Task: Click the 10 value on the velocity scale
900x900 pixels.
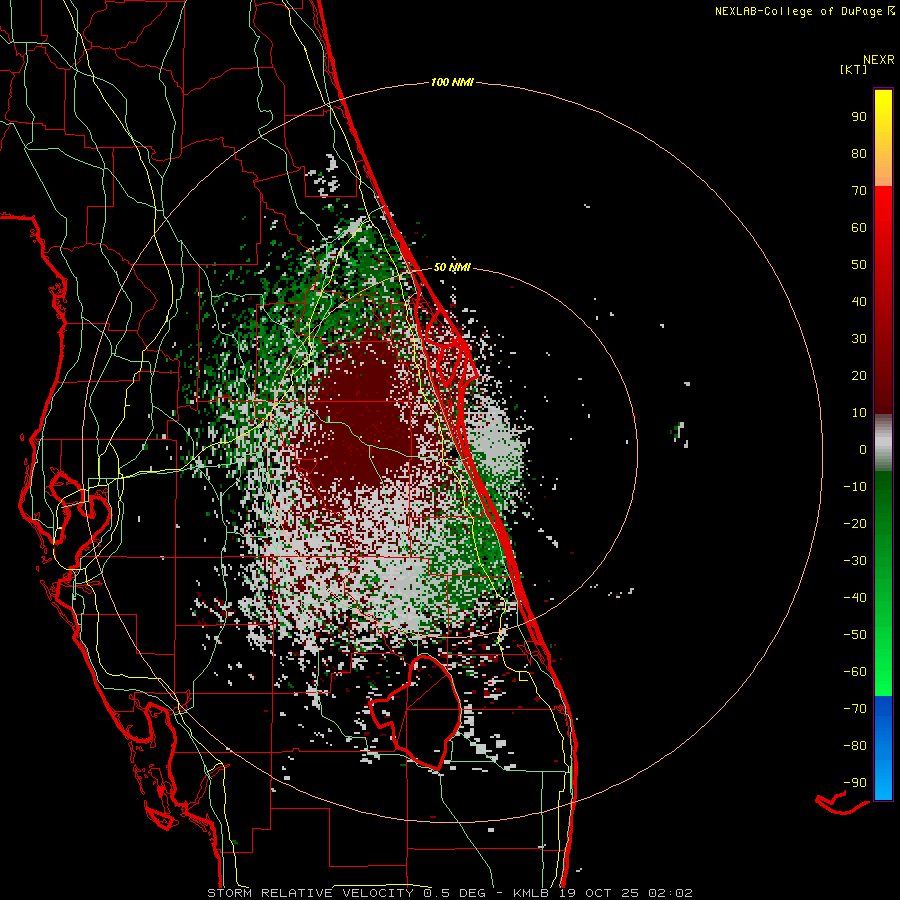Action: [859, 413]
